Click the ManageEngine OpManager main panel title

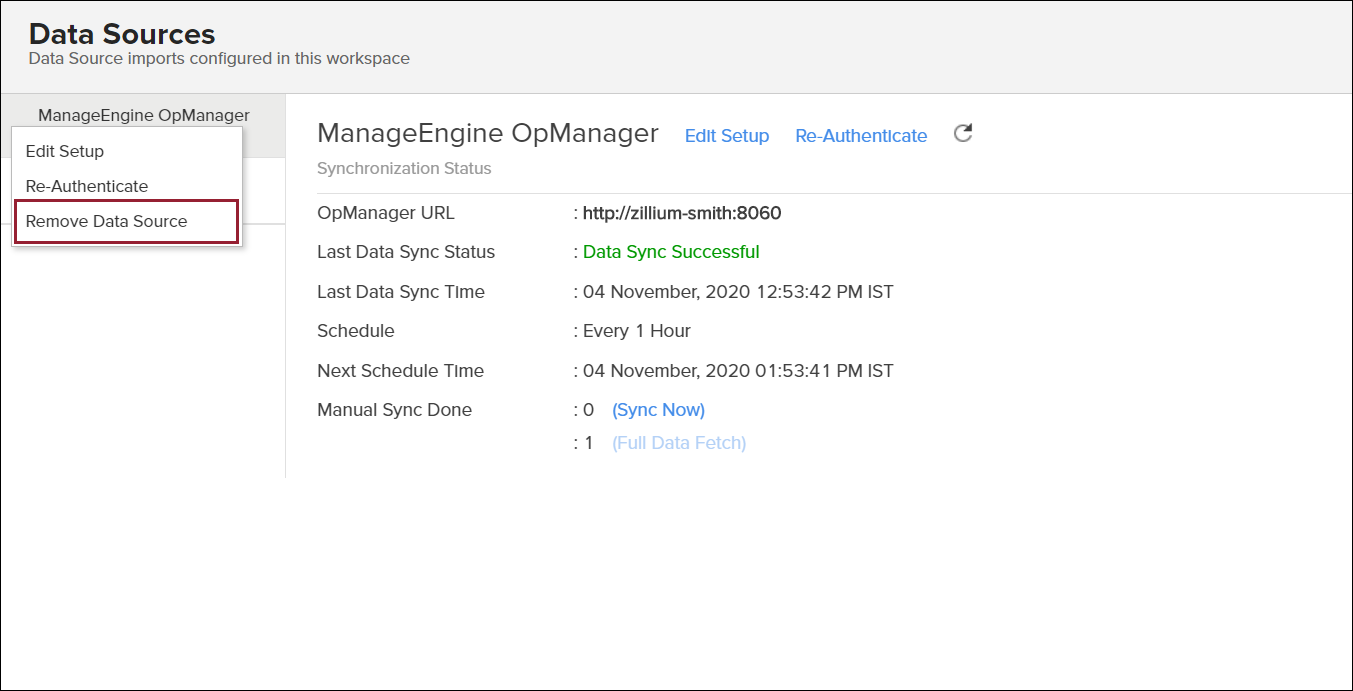pyautogui.click(x=487, y=134)
